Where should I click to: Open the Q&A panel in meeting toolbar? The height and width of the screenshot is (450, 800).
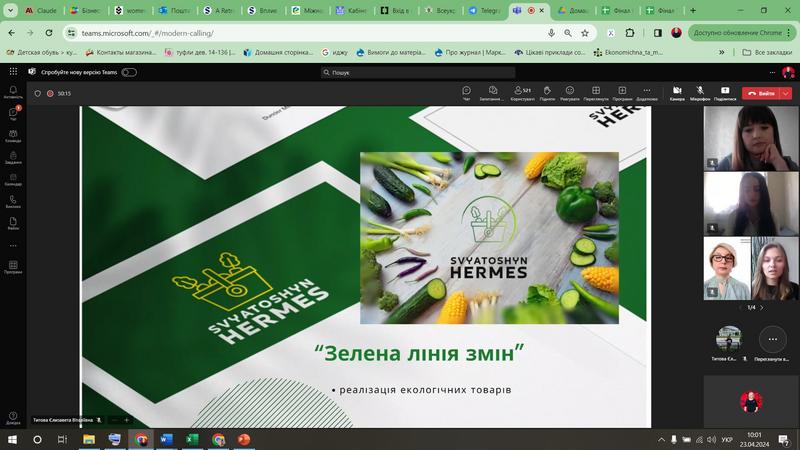(492, 93)
